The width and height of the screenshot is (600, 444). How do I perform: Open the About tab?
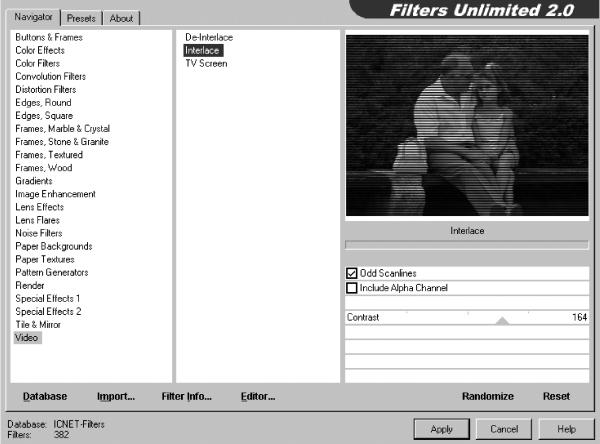[121, 18]
